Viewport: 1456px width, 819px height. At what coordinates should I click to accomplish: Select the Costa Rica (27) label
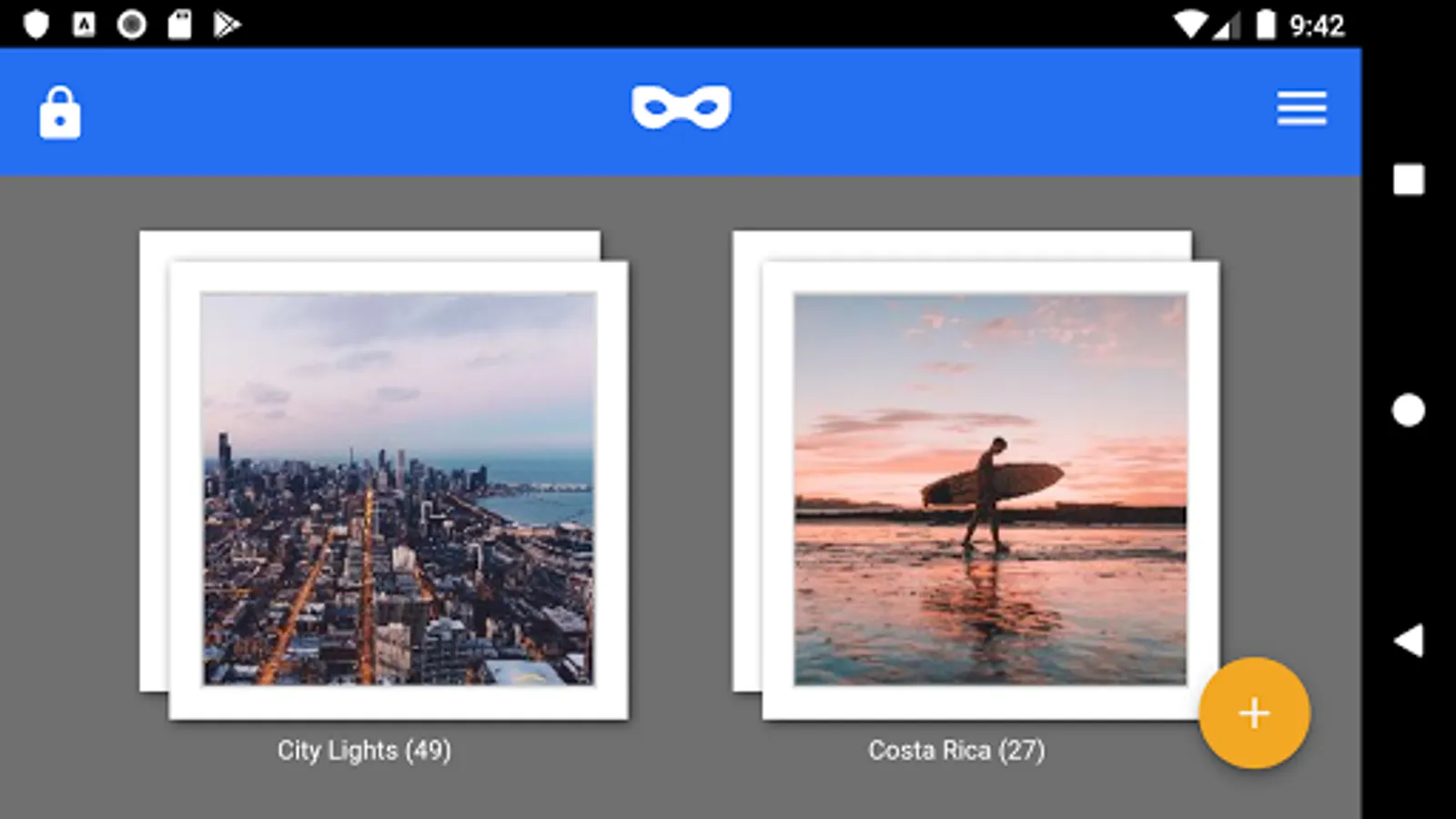coord(956,751)
